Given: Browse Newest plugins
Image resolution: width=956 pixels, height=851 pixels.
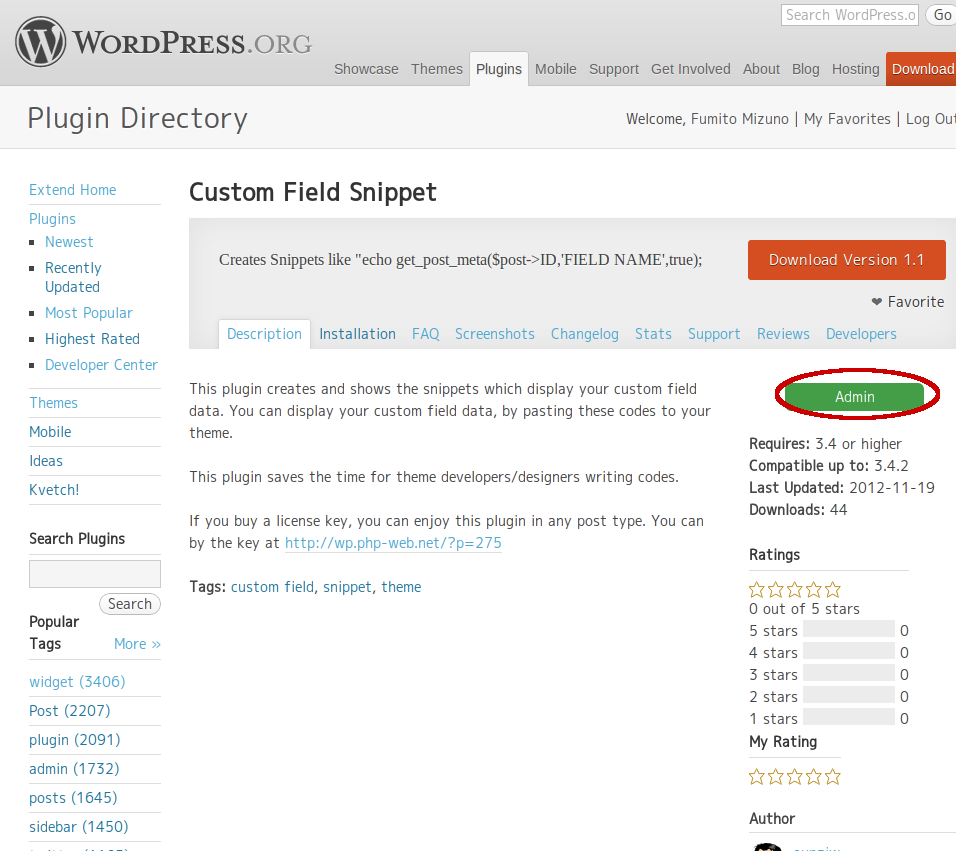Looking at the screenshot, I should (x=69, y=242).
